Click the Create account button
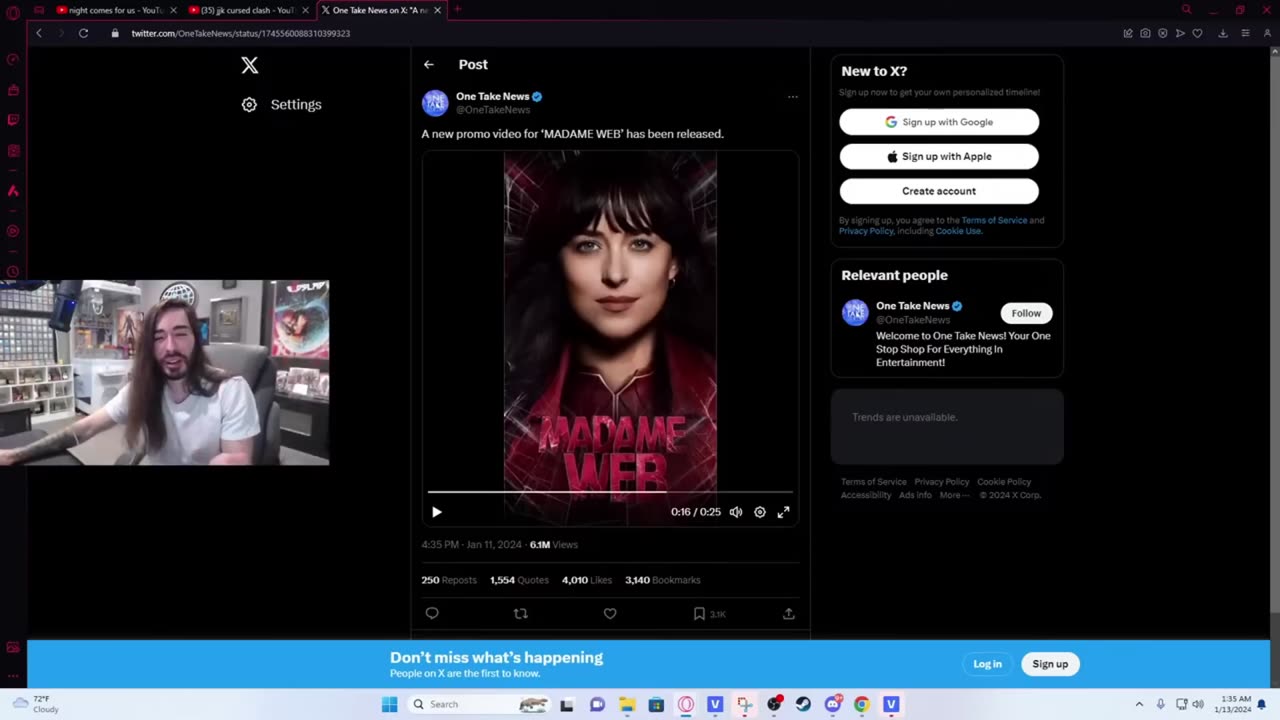The image size is (1280, 720). click(x=939, y=191)
